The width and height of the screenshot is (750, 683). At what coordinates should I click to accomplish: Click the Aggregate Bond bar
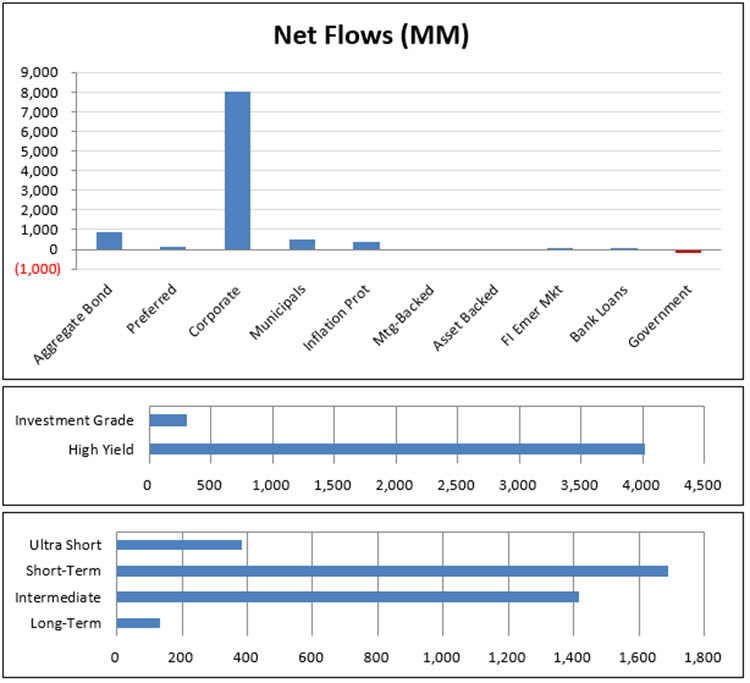pos(109,241)
